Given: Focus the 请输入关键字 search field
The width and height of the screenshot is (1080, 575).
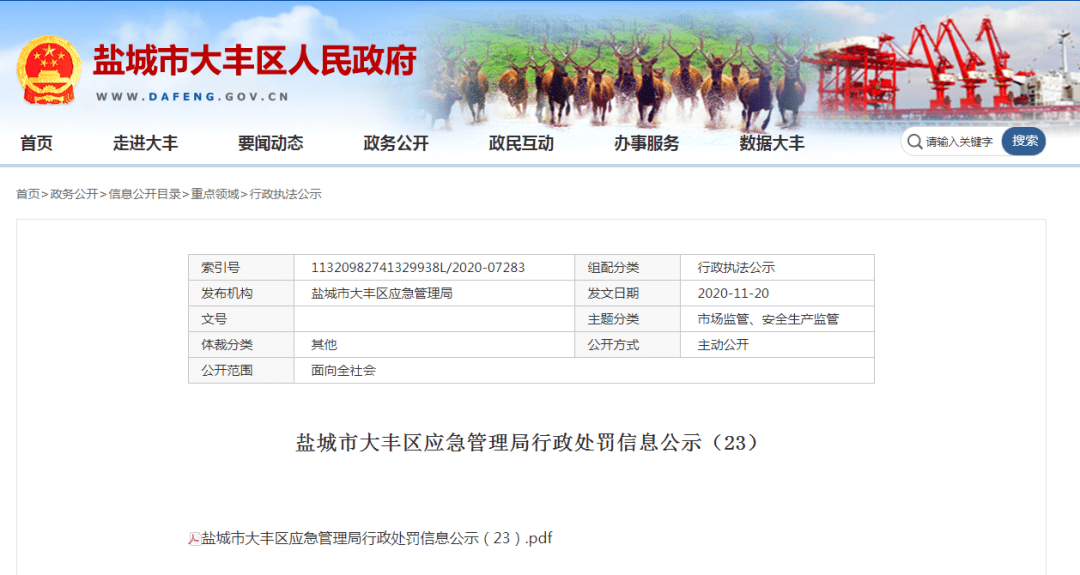Looking at the screenshot, I should click(959, 142).
